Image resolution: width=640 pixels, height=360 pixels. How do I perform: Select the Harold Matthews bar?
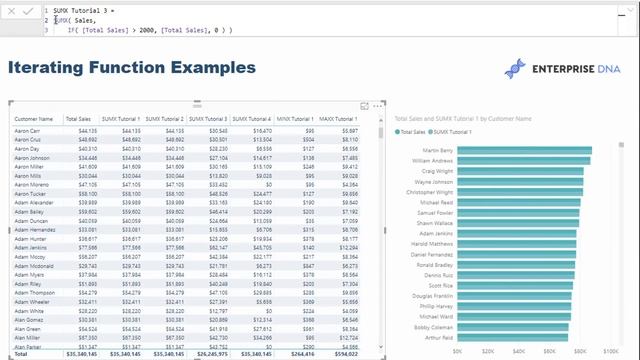(517, 244)
